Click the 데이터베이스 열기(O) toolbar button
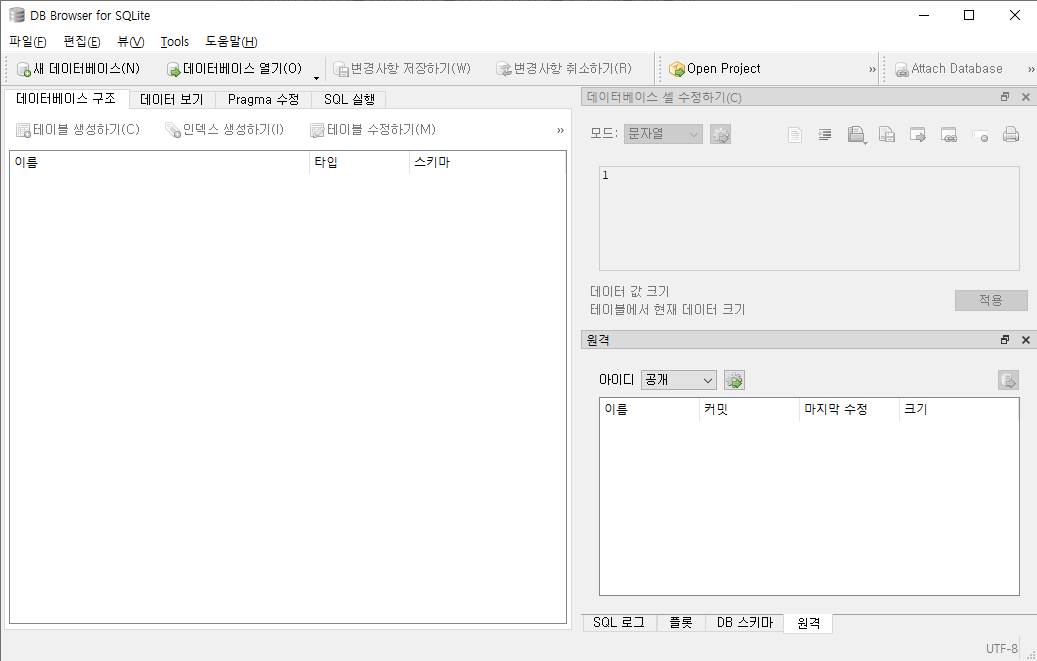Viewport: 1037px width, 661px height. pyautogui.click(x=235, y=69)
